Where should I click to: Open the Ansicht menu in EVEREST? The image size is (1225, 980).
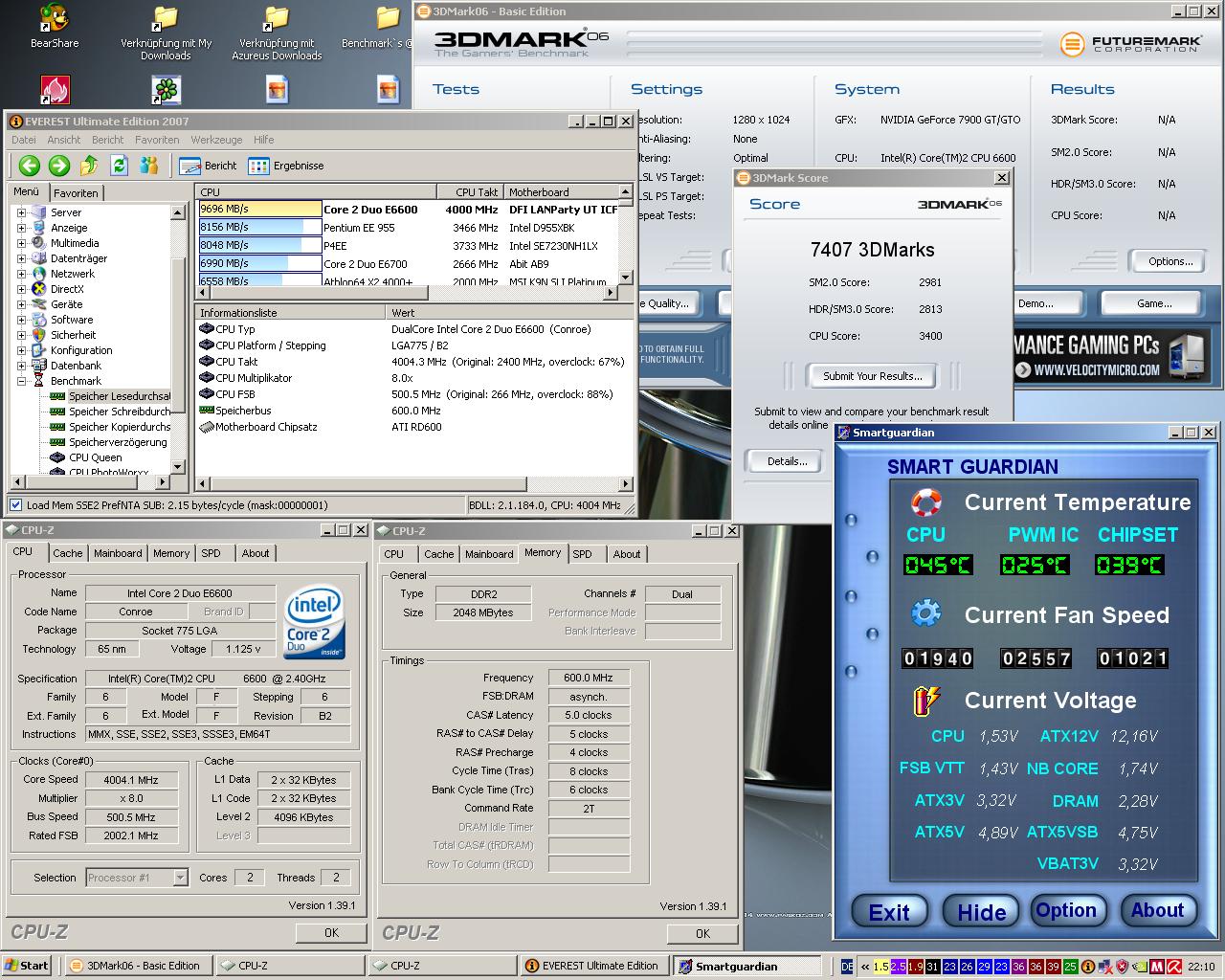(64, 140)
